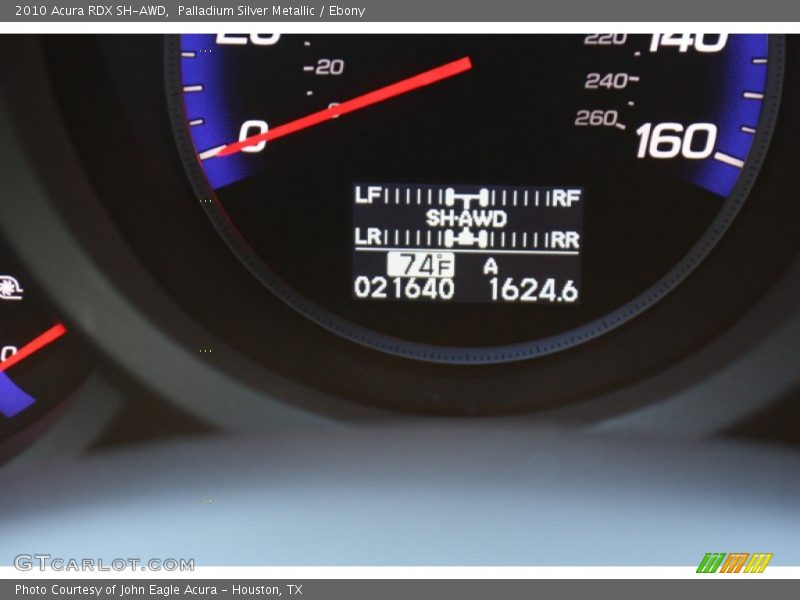Select the 74°F outside temperature box
The image size is (800, 600).
pyautogui.click(x=420, y=265)
